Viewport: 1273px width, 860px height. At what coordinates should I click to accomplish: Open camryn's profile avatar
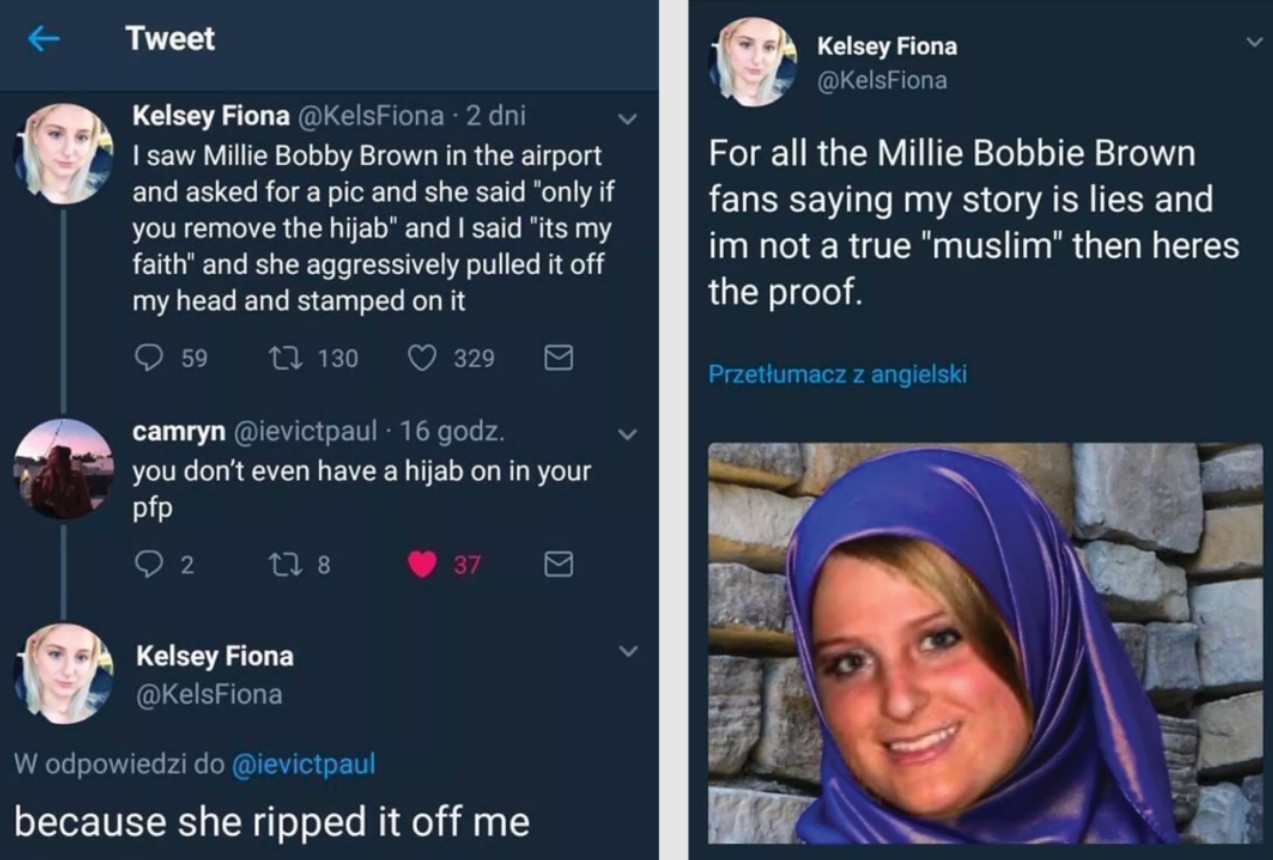[x=62, y=469]
